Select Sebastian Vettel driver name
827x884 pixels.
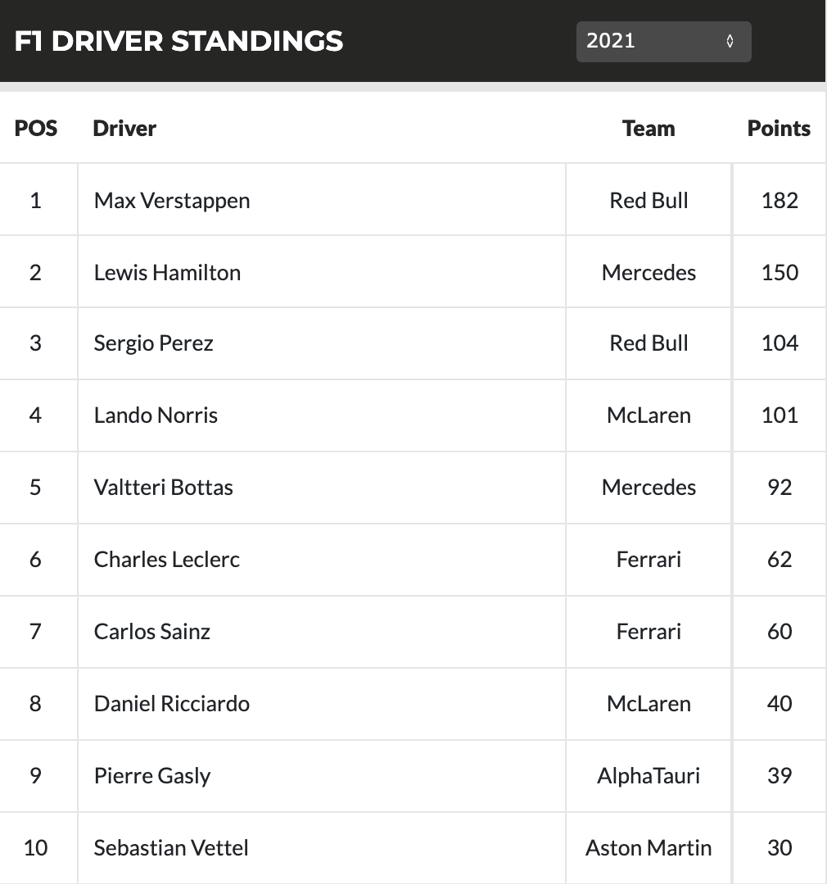171,848
